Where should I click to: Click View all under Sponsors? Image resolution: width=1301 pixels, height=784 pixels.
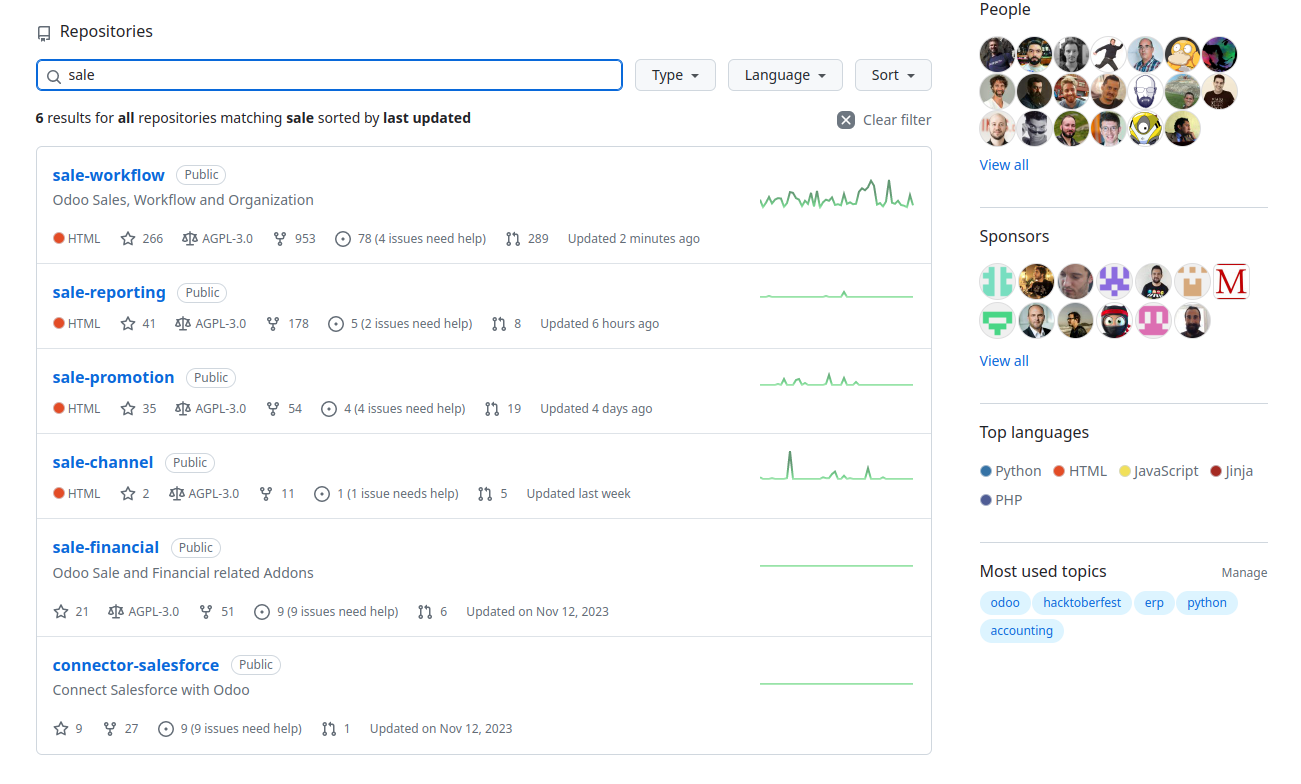(x=1004, y=361)
